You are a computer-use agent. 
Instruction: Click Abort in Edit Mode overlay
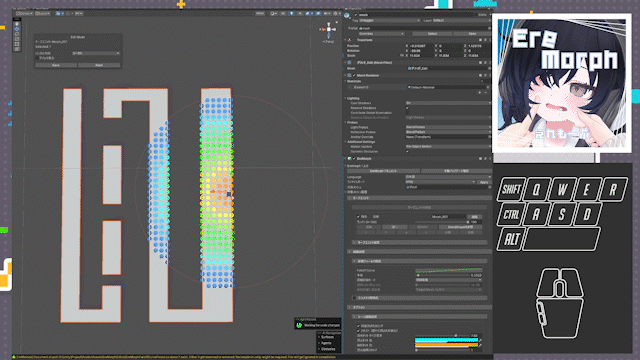point(99,65)
